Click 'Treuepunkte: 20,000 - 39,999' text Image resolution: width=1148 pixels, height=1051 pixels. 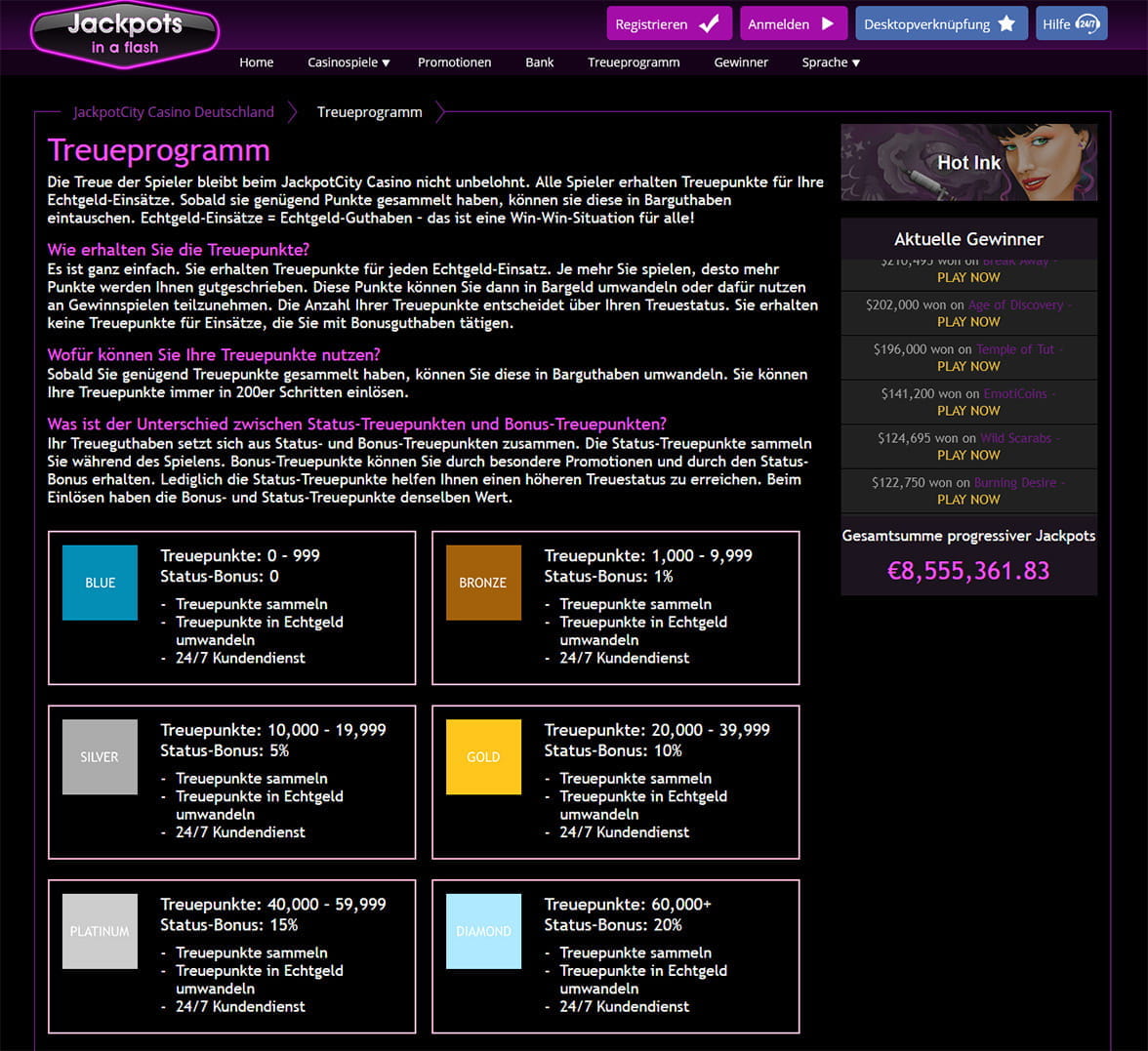[657, 730]
